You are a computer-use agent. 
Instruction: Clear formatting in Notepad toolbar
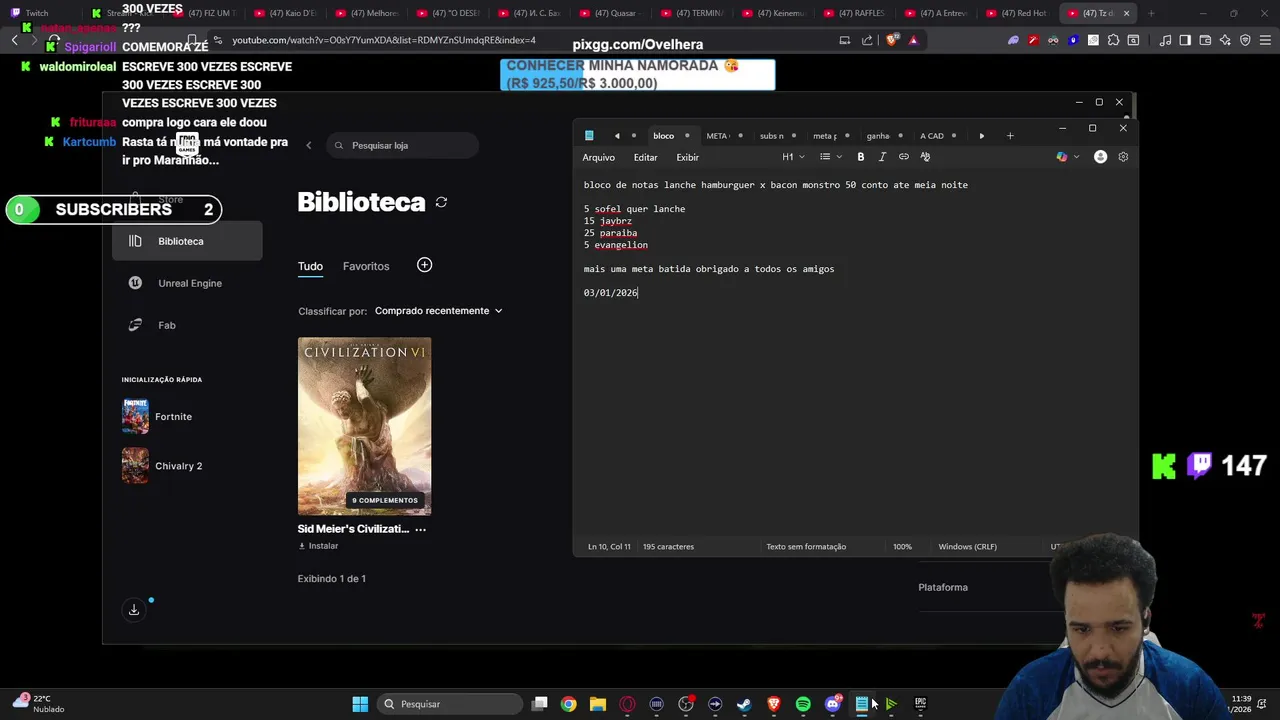click(x=925, y=157)
